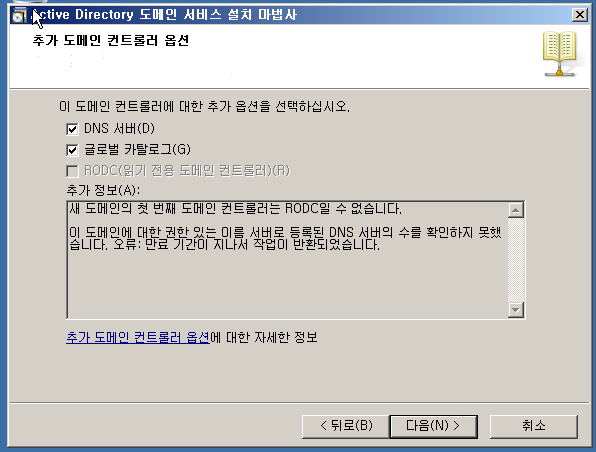Toggle the 글로벌 카탈로그(G) checkbox

tap(72, 150)
